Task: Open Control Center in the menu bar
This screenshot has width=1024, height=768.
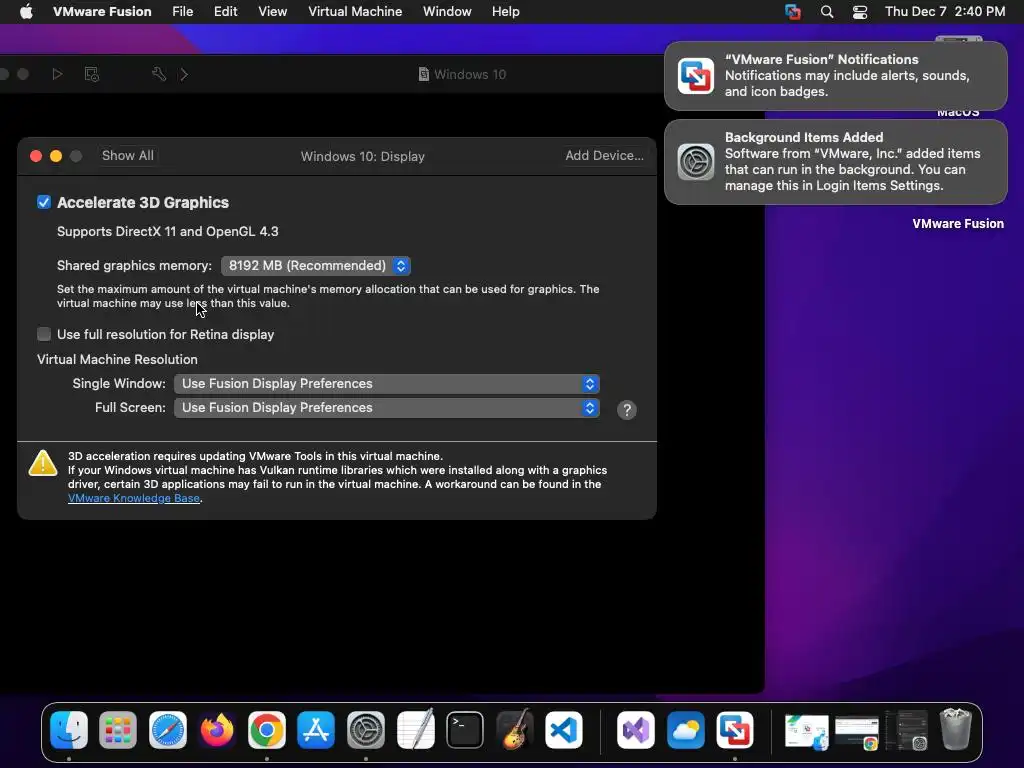Action: point(860,12)
